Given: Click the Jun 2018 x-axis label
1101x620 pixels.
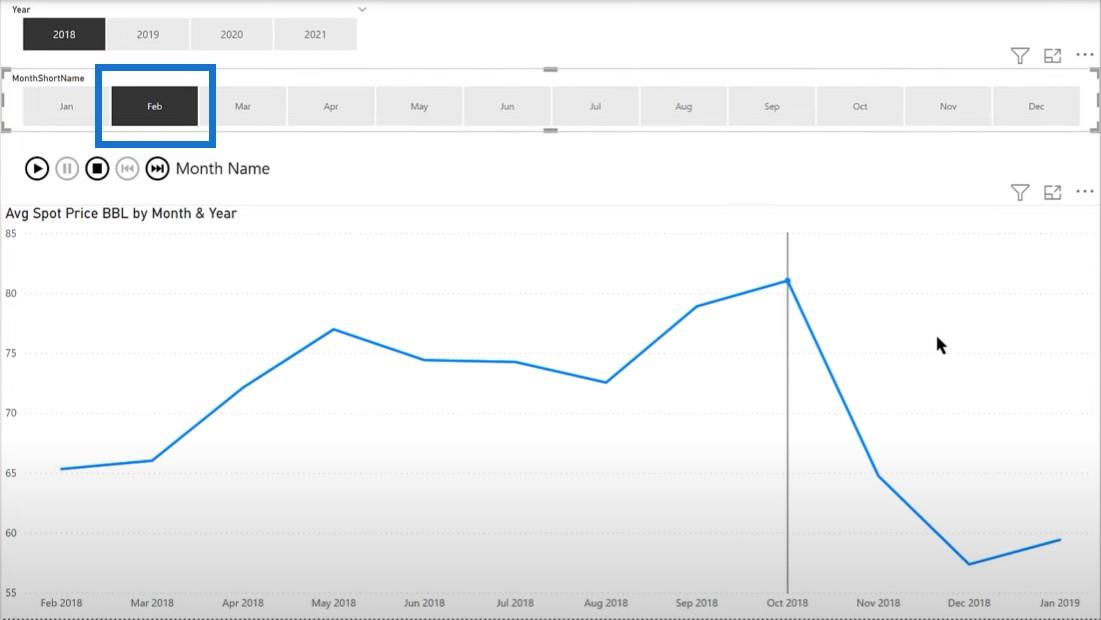Looking at the screenshot, I should [424, 602].
